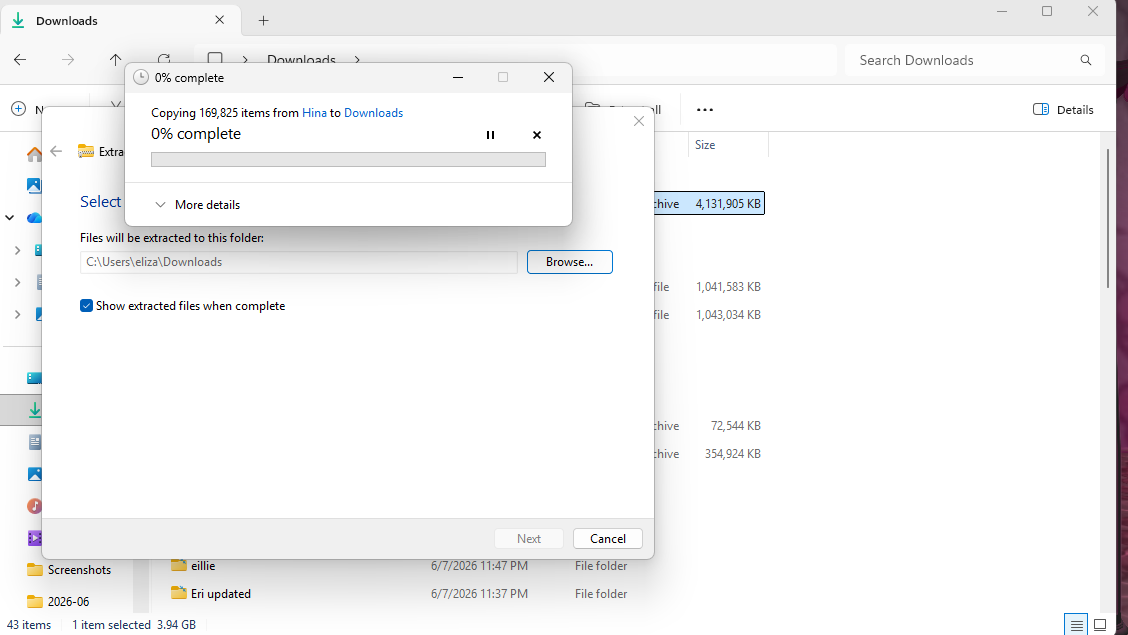Sort by the Size column header
The image size is (1128, 635).
728,145
